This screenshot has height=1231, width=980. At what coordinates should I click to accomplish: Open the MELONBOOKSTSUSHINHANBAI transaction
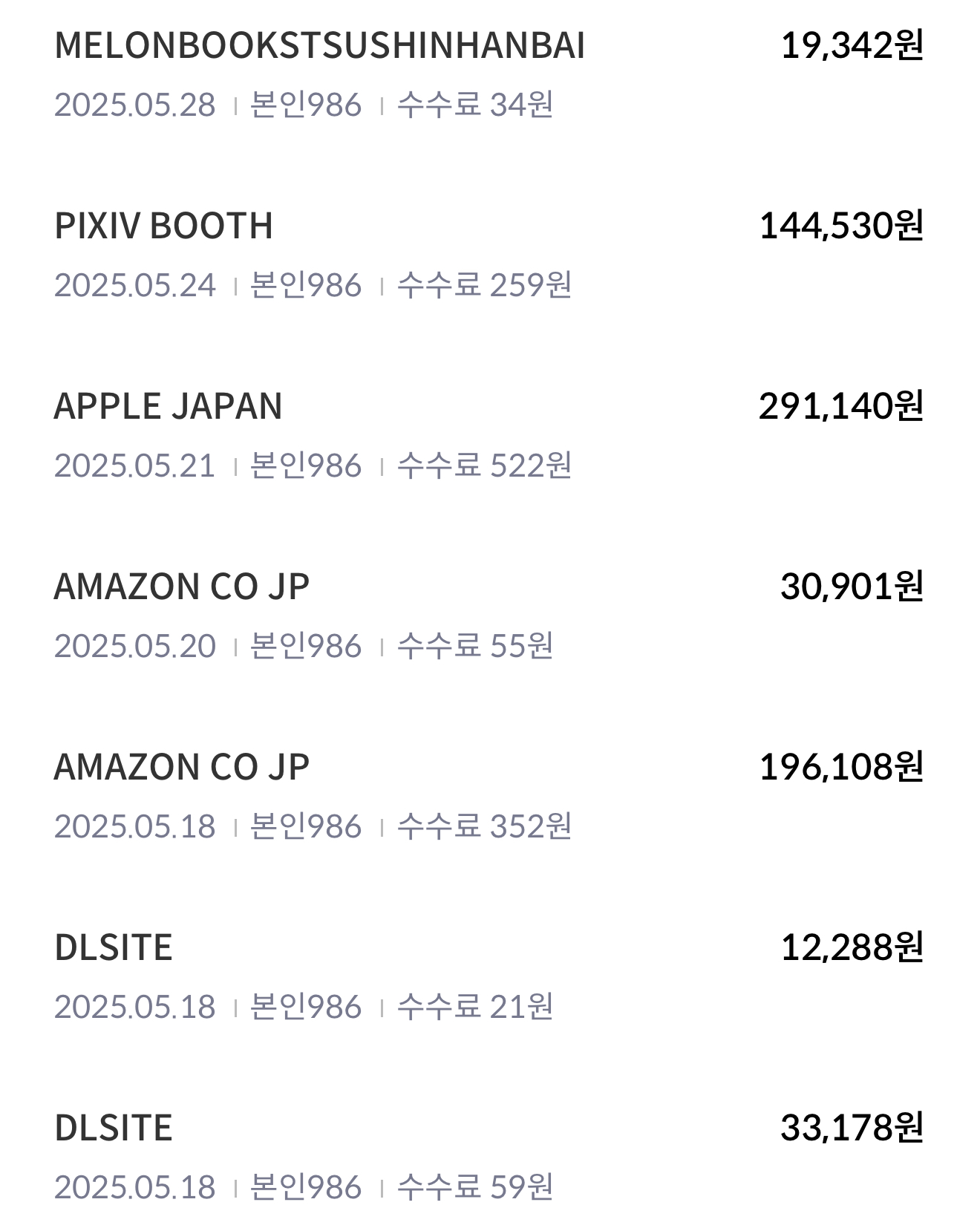490,74
